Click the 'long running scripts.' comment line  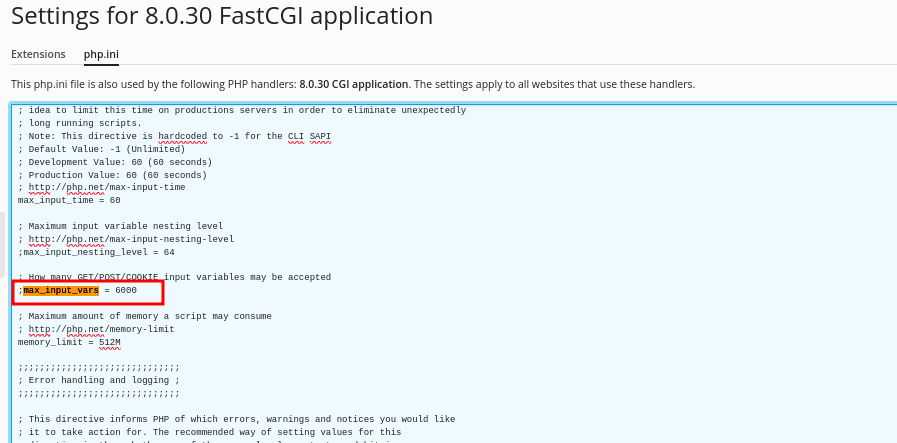(80, 123)
